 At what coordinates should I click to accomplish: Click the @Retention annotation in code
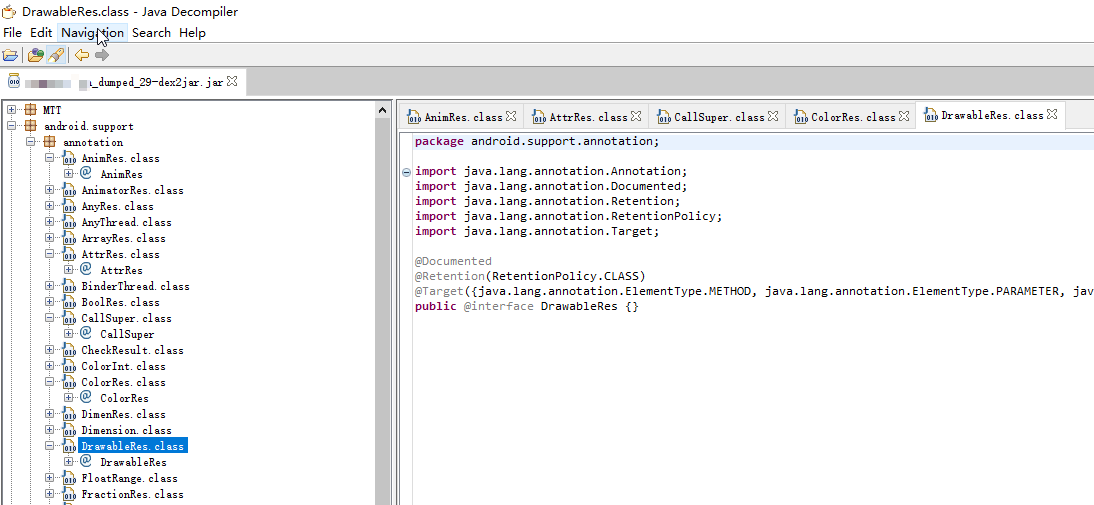coord(449,276)
